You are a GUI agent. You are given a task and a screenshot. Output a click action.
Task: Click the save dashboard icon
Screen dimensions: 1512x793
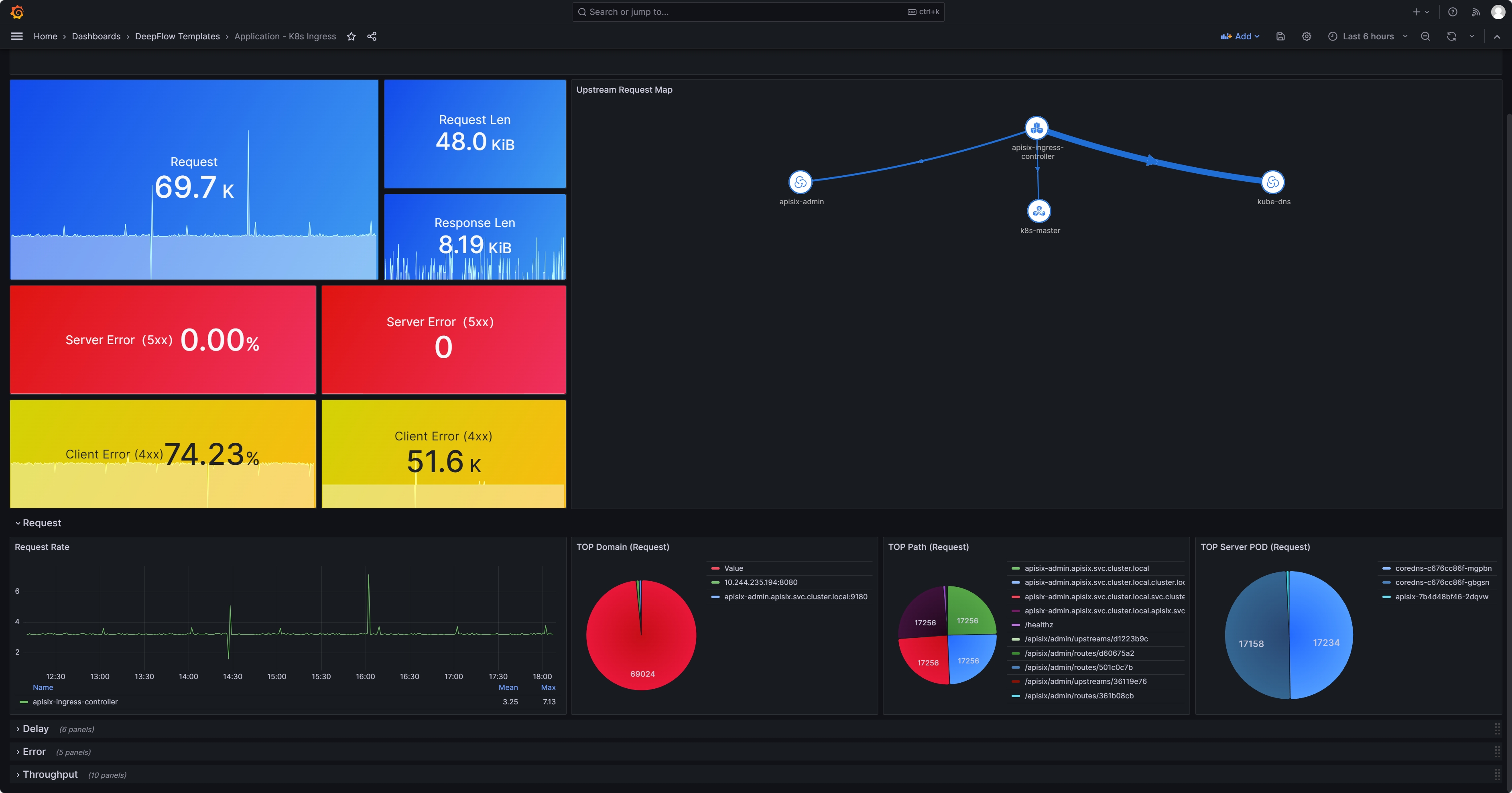[x=1281, y=37]
